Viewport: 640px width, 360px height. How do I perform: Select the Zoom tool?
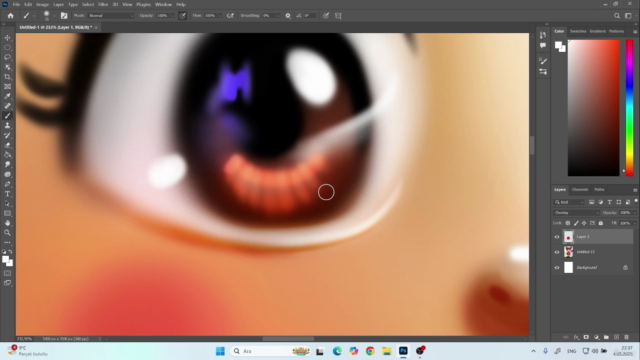[x=7, y=233]
